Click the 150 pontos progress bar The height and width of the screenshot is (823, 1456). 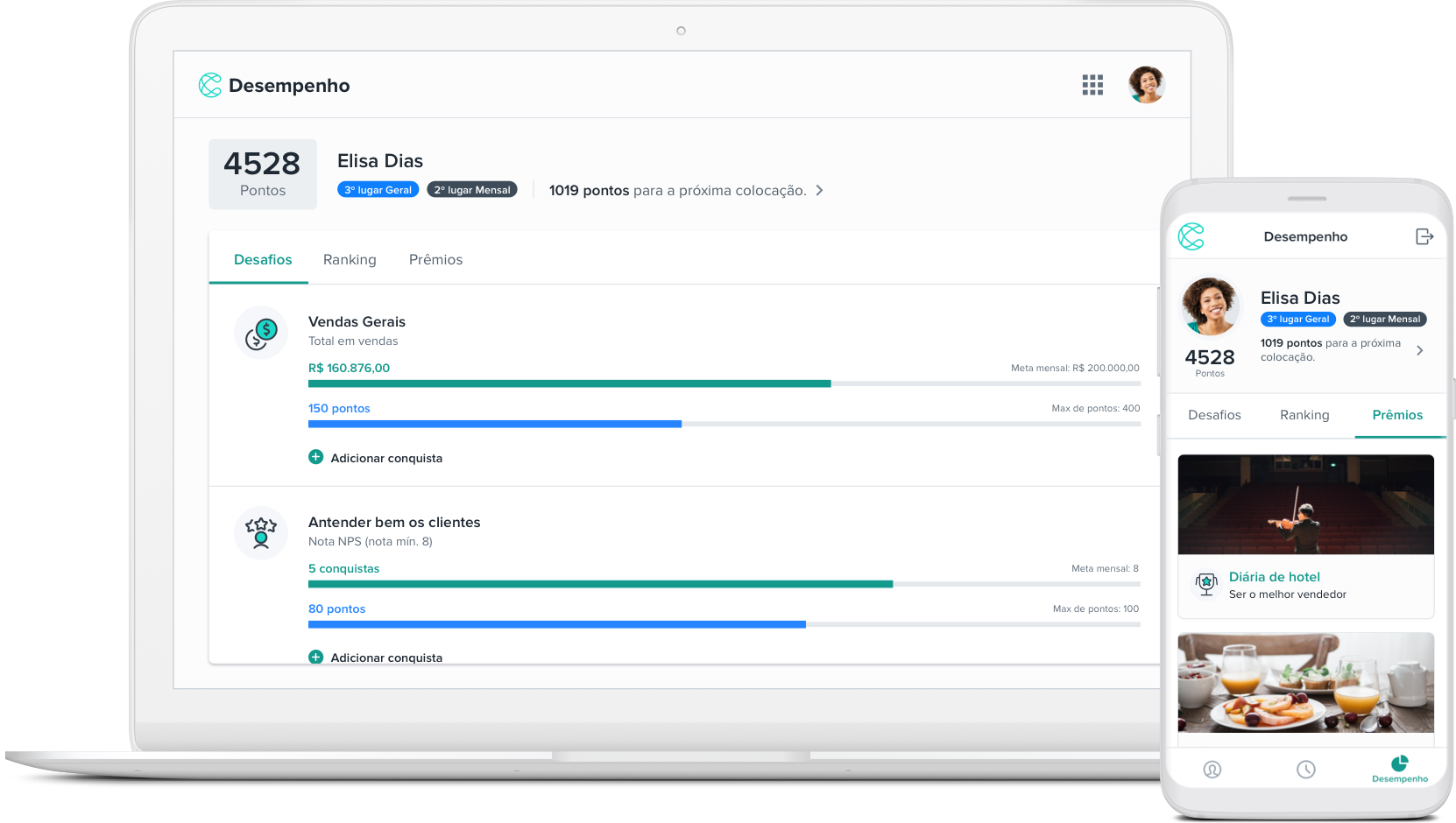tap(724, 424)
